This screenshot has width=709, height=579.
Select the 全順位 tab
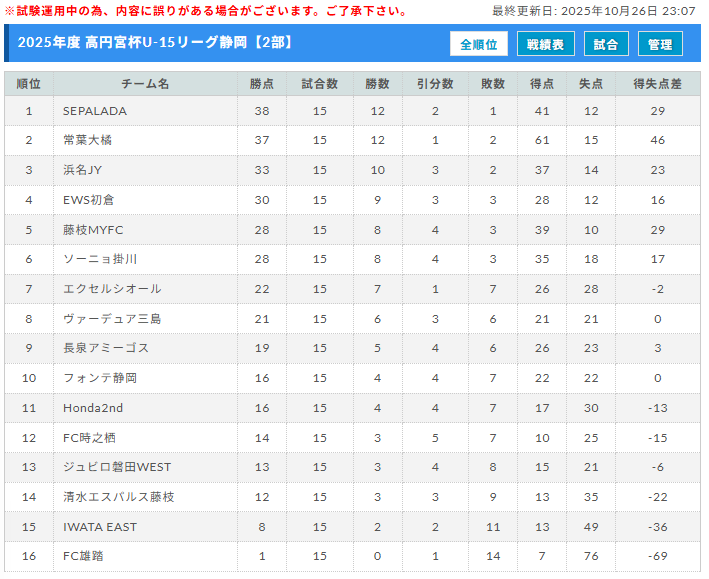tap(479, 44)
